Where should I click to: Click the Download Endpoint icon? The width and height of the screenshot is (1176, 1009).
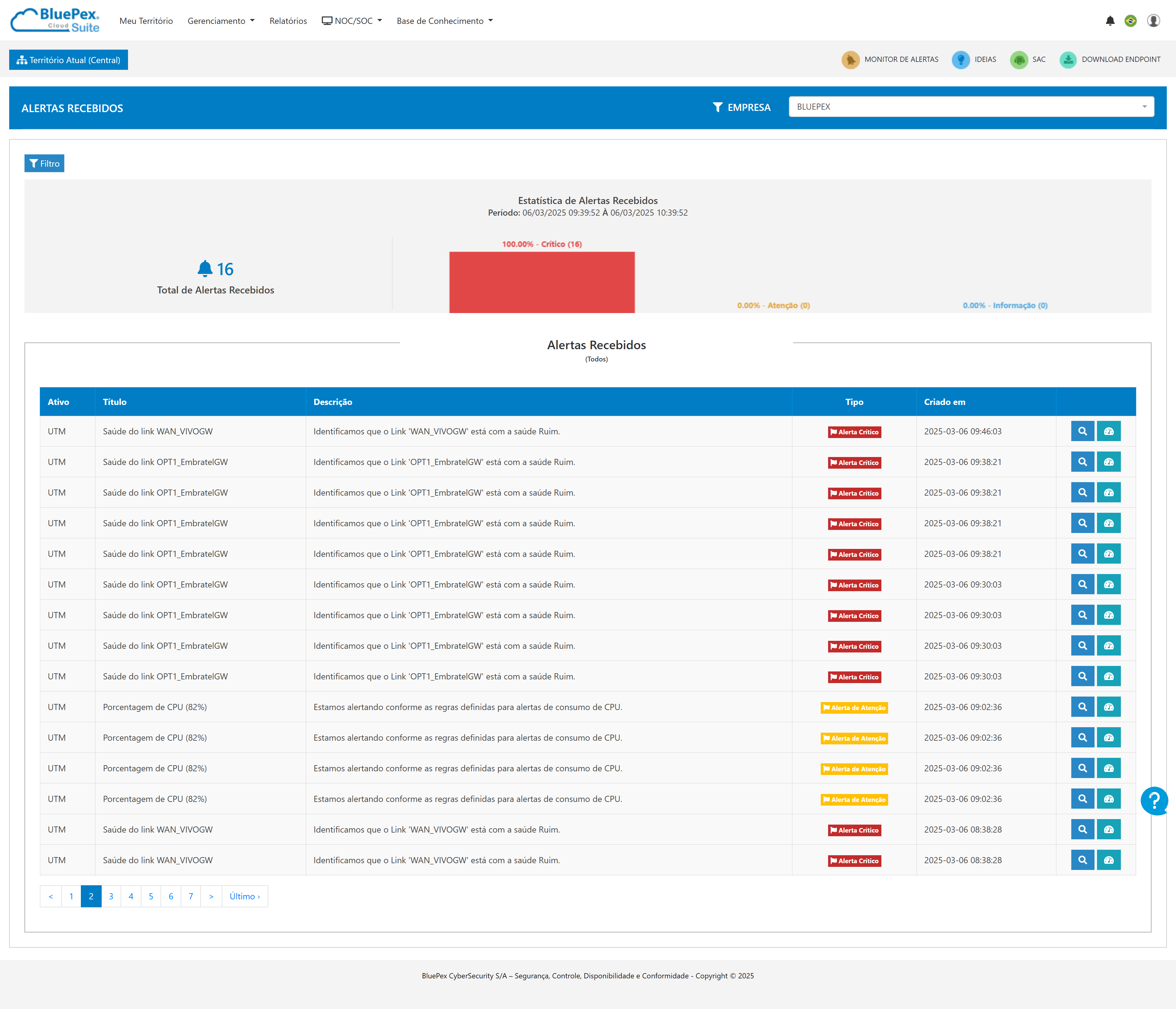click(1068, 60)
